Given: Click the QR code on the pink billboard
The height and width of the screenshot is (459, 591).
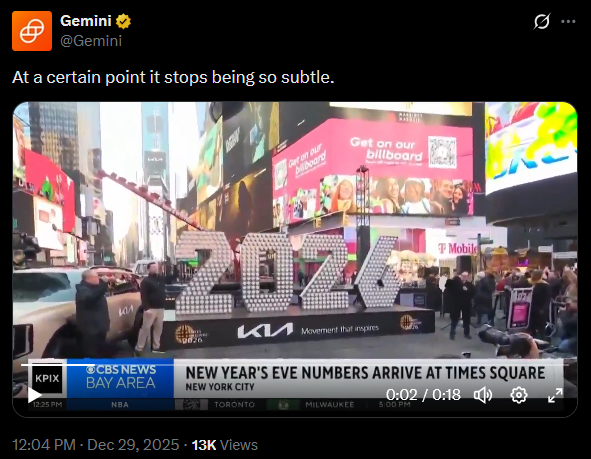Looking at the screenshot, I should pos(442,152).
